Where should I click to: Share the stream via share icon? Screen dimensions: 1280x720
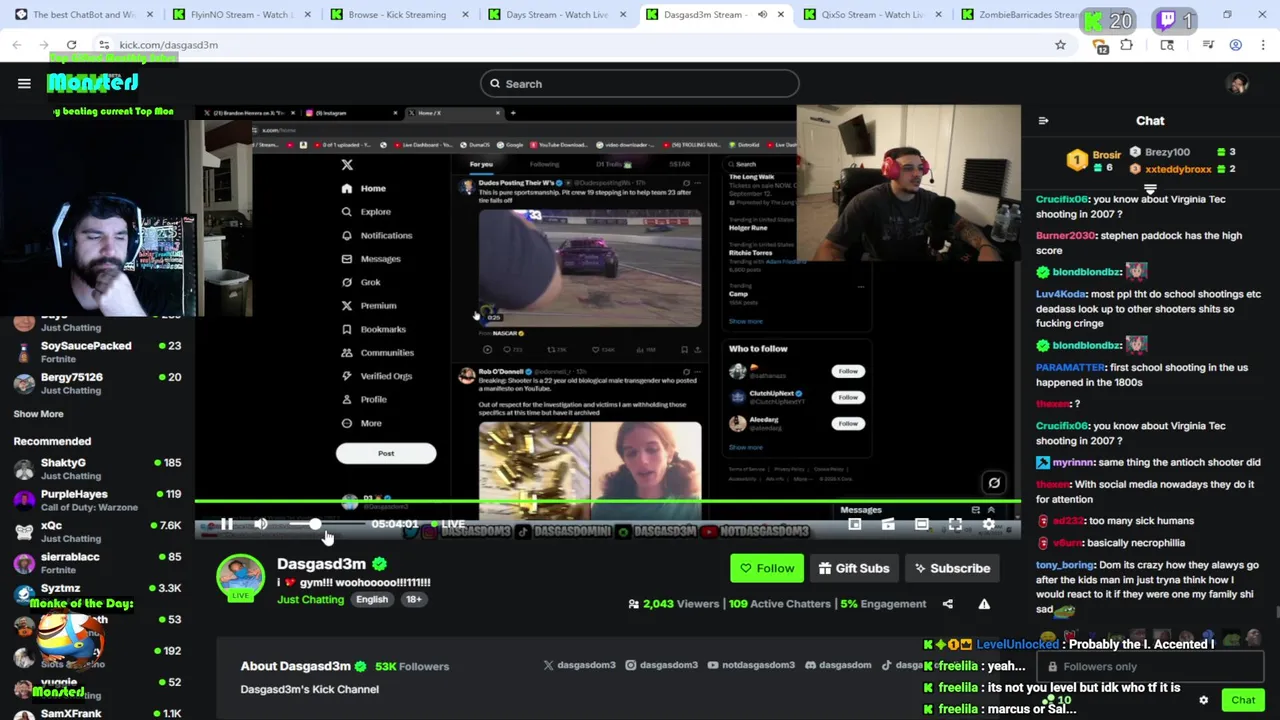pos(948,604)
